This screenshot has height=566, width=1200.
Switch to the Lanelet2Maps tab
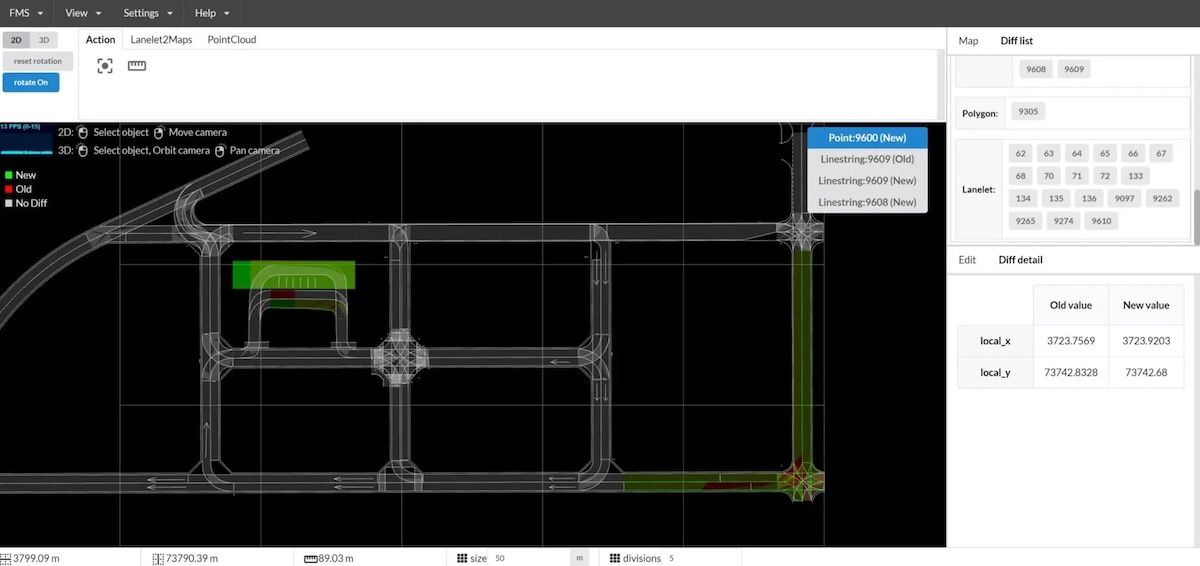coord(161,40)
